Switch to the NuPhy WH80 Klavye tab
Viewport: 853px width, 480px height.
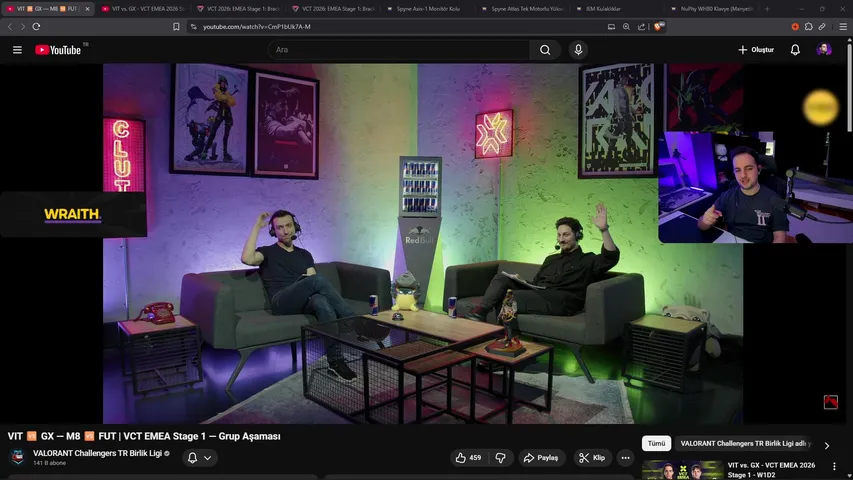click(712, 9)
